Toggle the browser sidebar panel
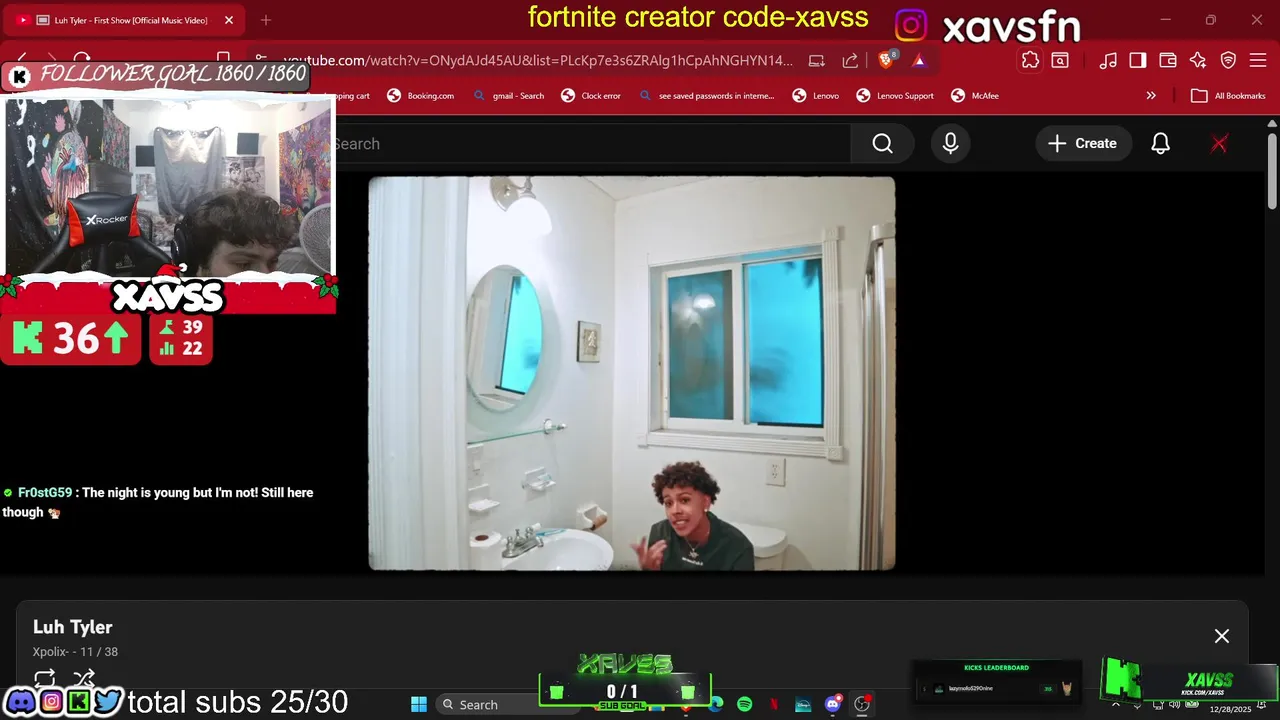The height and width of the screenshot is (720, 1280). 1138,60
